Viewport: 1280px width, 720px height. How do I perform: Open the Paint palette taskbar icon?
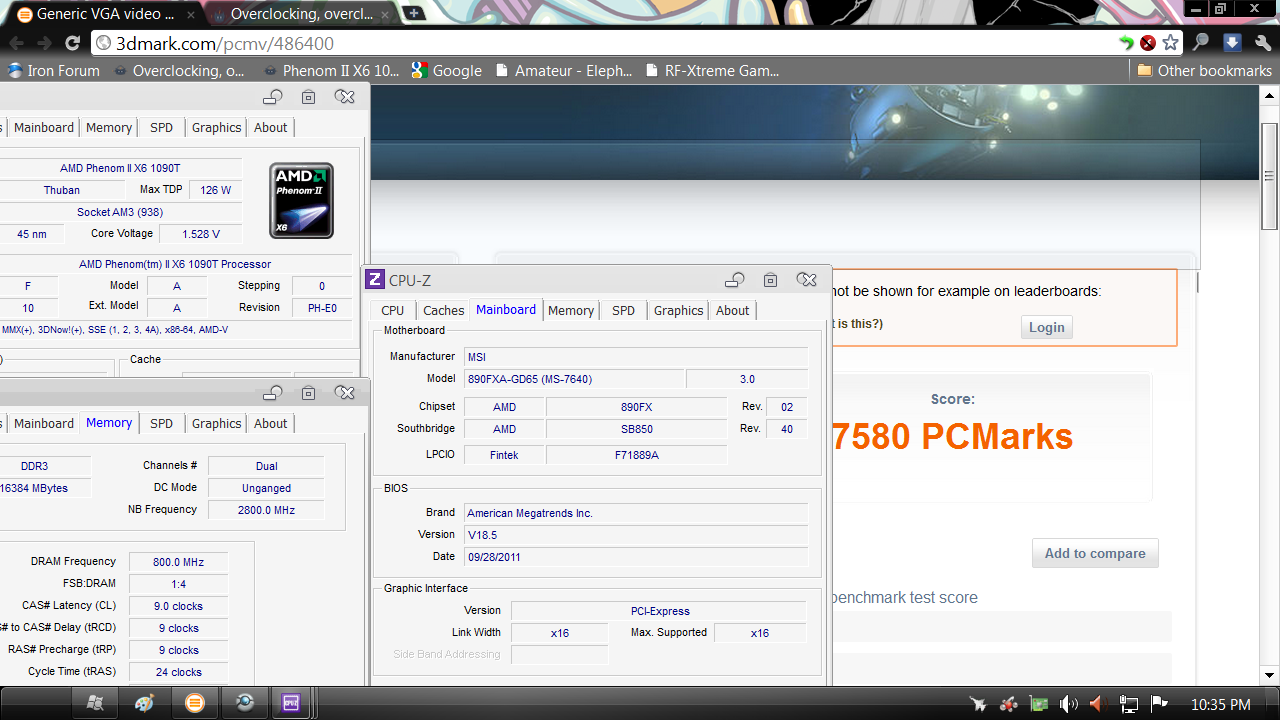[x=145, y=703]
